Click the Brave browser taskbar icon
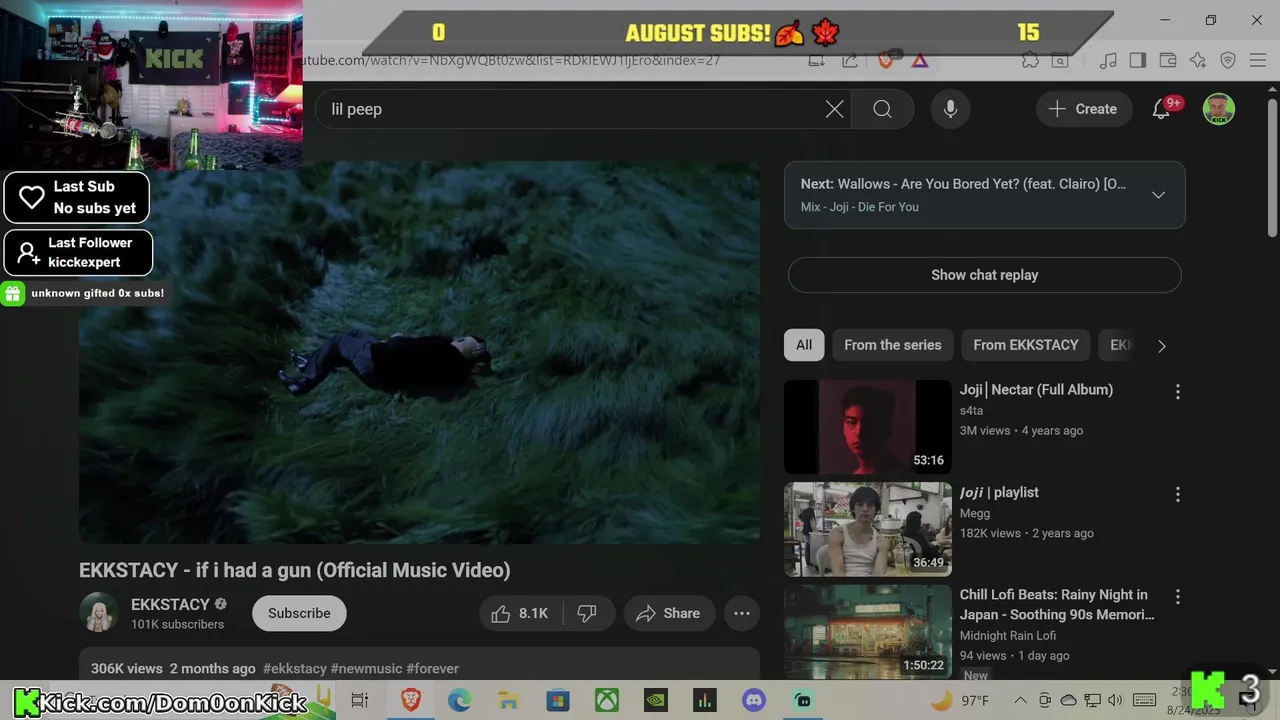Viewport: 1280px width, 720px height. [411, 701]
